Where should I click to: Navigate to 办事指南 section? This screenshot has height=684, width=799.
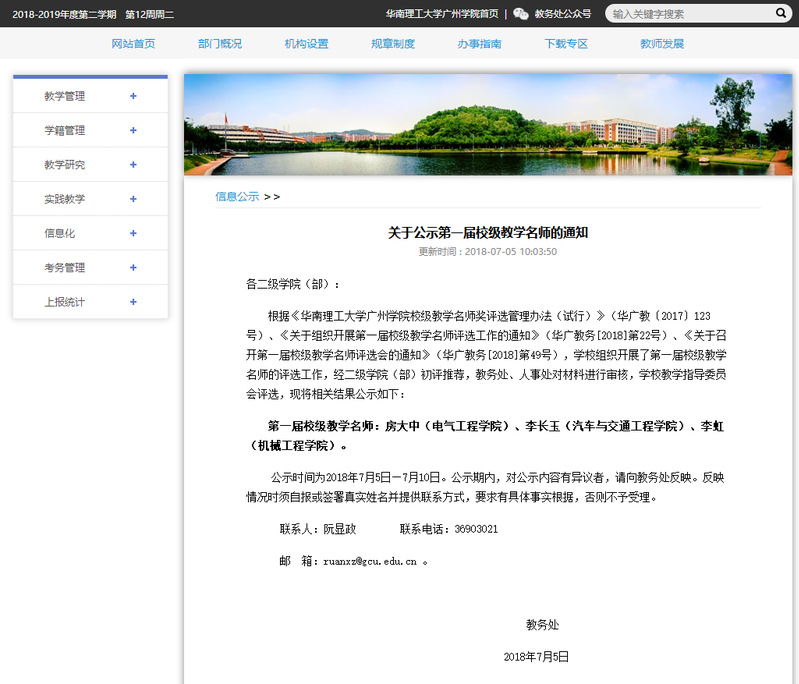[479, 44]
